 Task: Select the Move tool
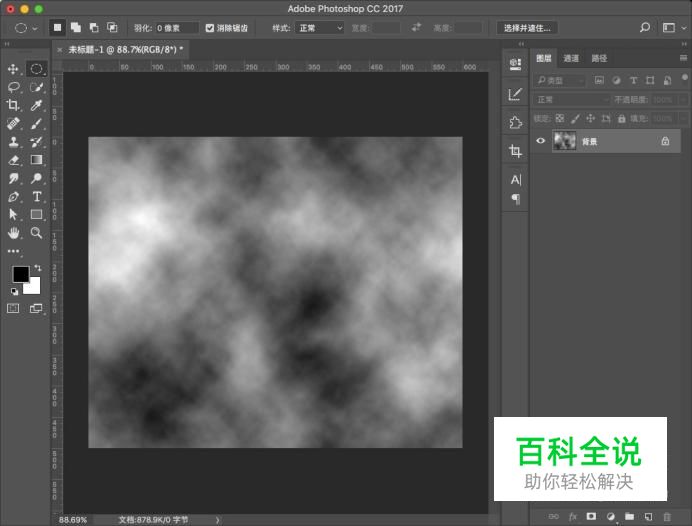pyautogui.click(x=13, y=69)
